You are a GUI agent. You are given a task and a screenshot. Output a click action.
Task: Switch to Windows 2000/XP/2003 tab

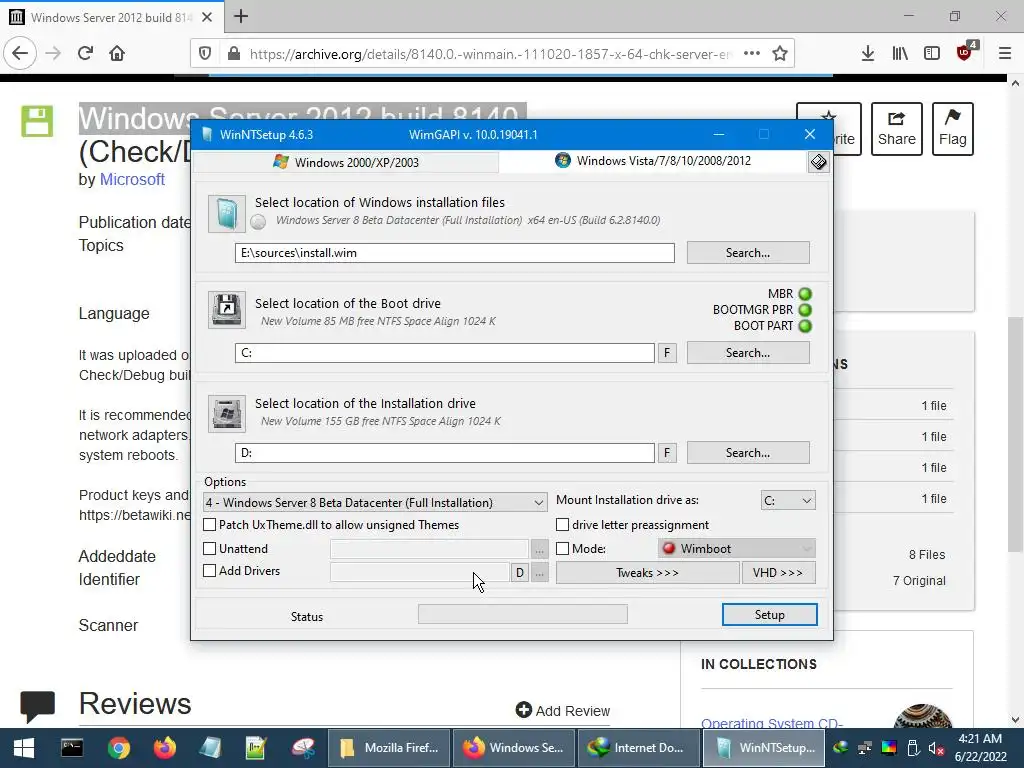pyautogui.click(x=346, y=162)
